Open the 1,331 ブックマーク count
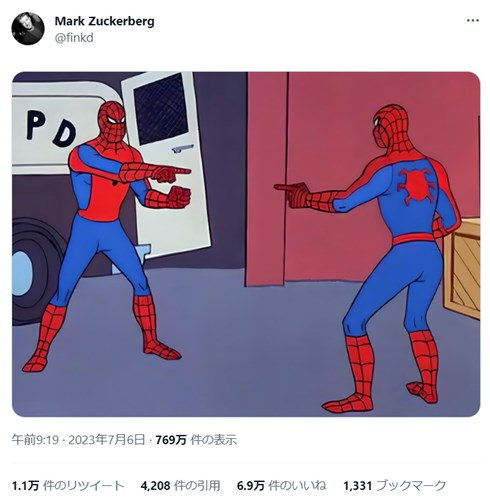490x503 pixels. [394, 486]
